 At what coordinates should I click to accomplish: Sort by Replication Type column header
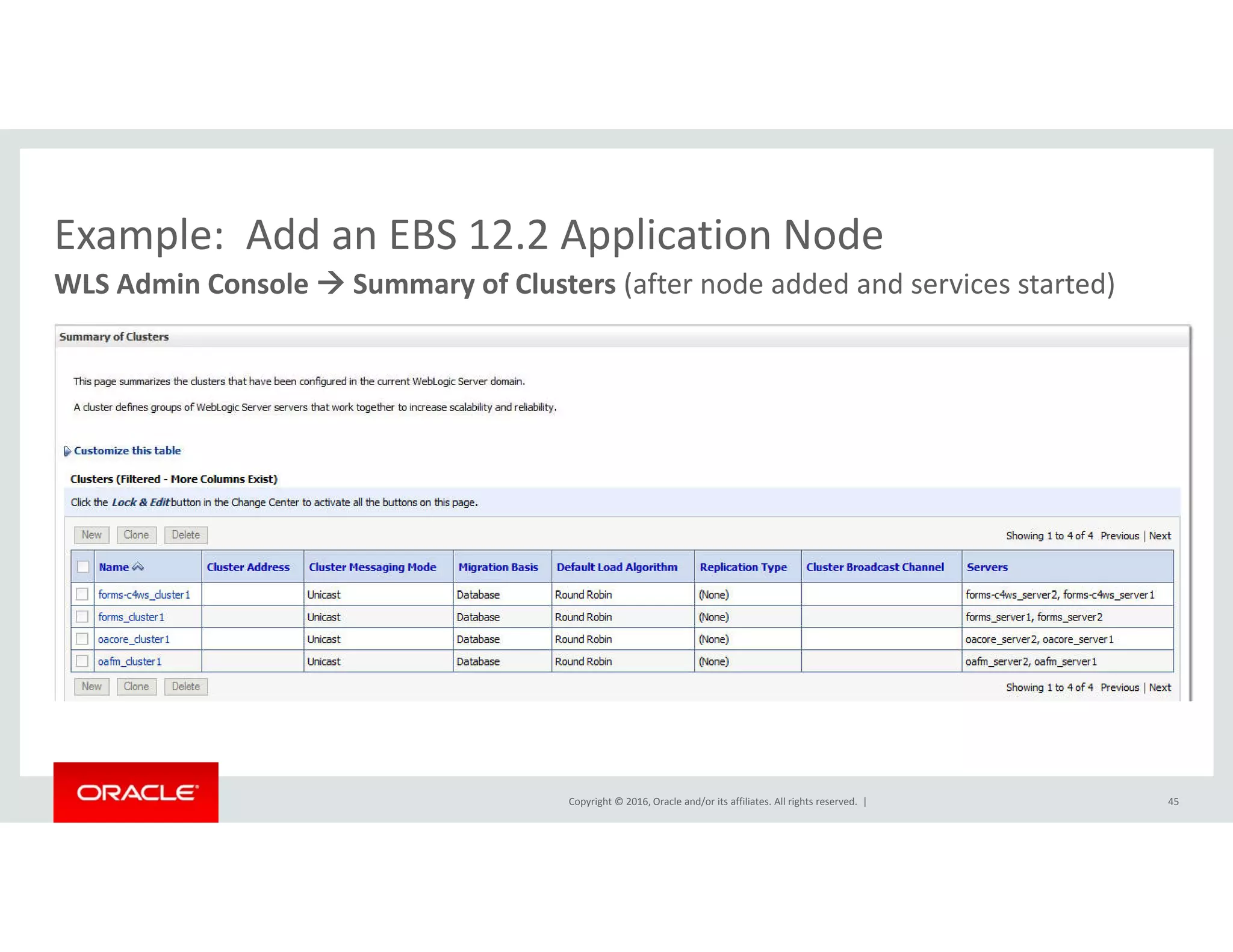743,567
